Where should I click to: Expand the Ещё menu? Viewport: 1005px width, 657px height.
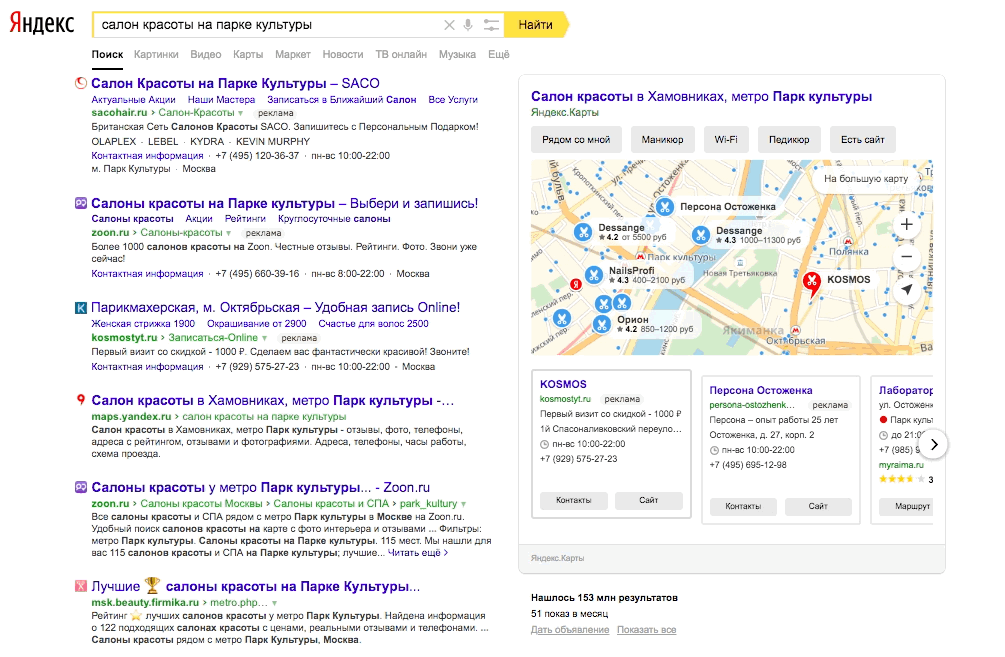coord(499,54)
